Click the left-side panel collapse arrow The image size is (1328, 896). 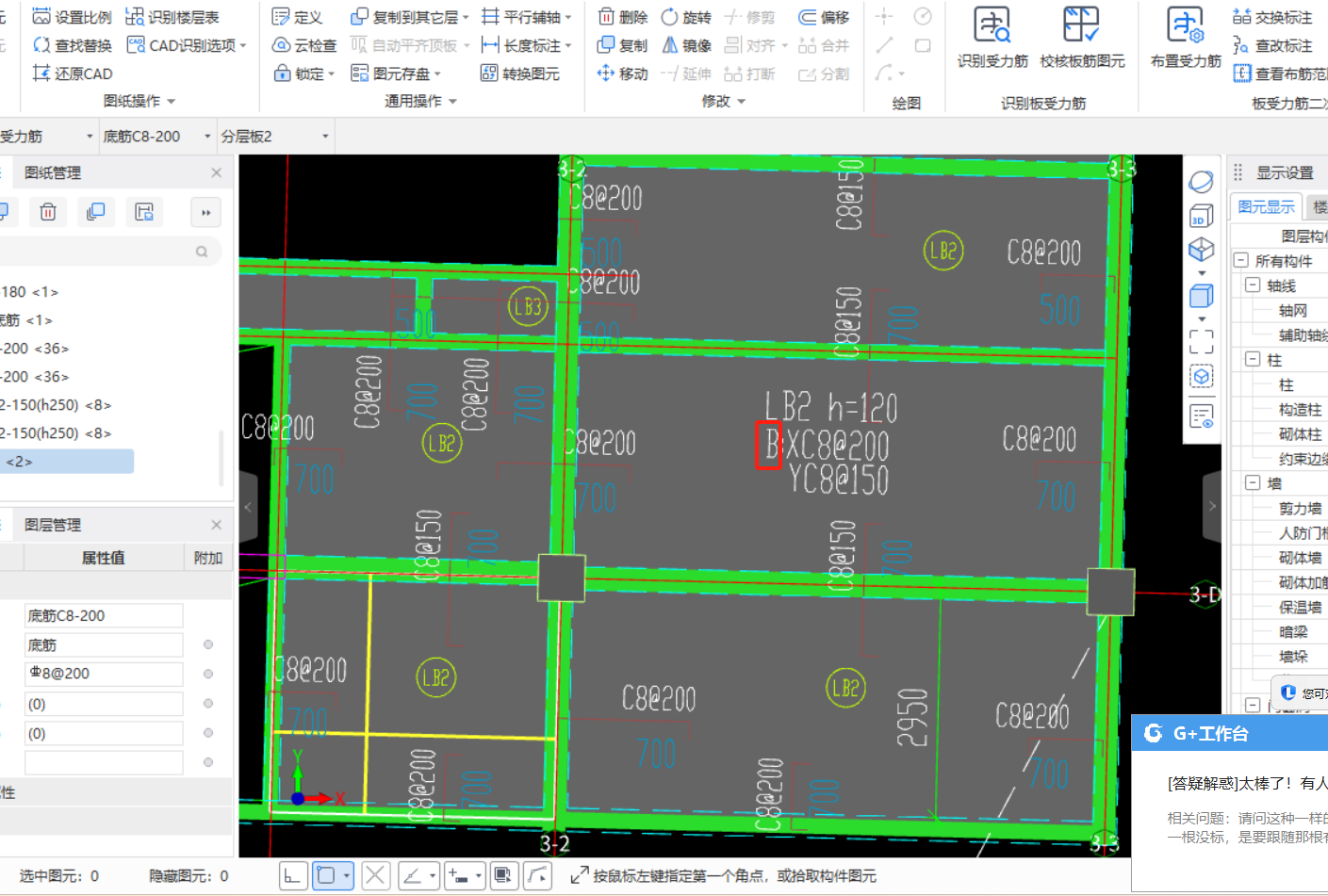(248, 507)
